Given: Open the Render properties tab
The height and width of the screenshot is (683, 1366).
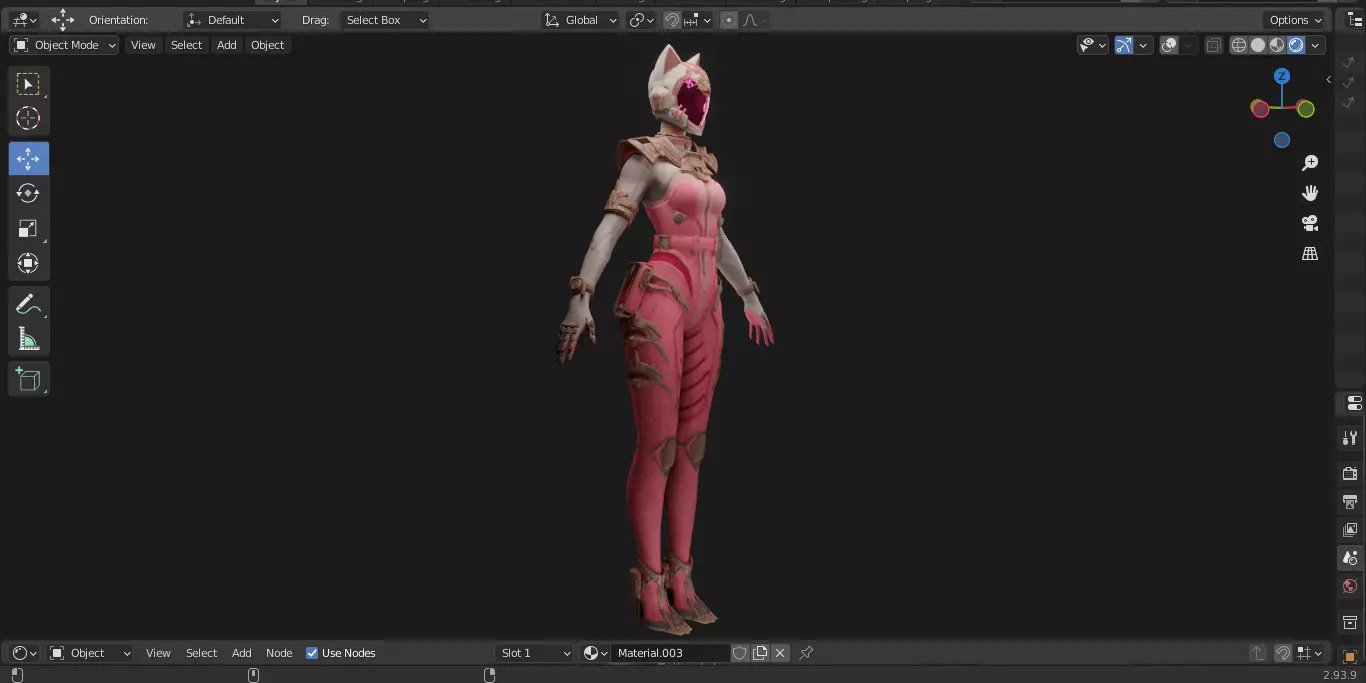Looking at the screenshot, I should tap(1351, 473).
